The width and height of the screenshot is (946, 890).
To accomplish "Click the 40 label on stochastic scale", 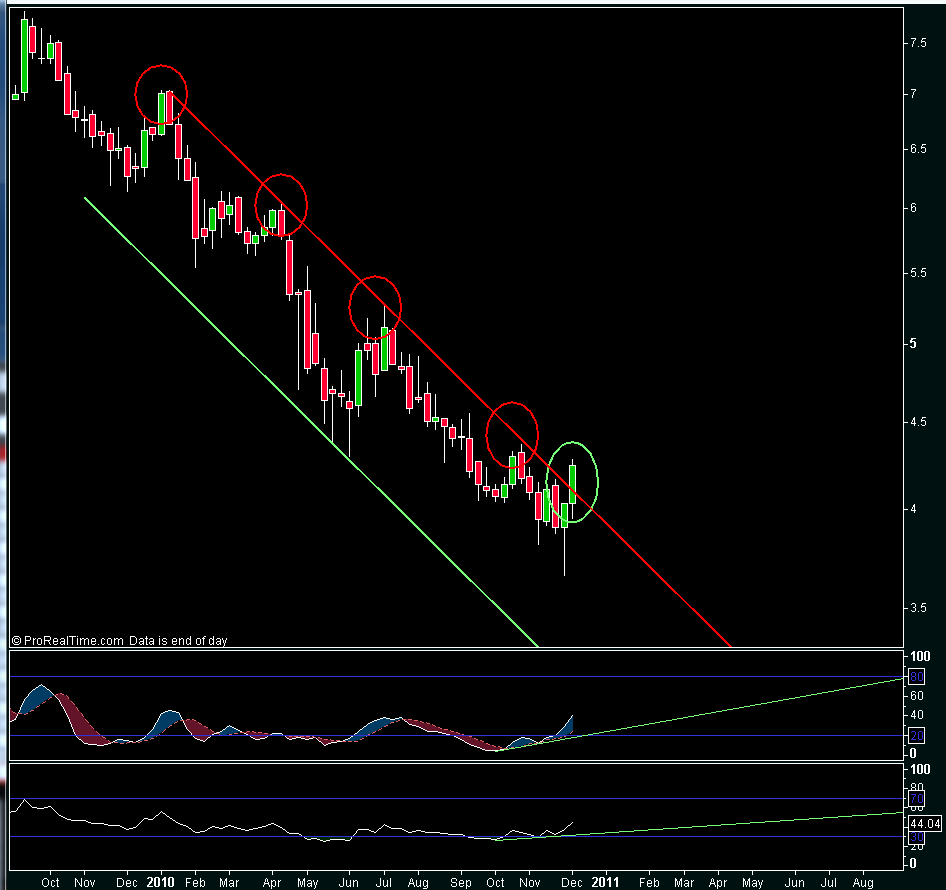I will click(x=916, y=715).
